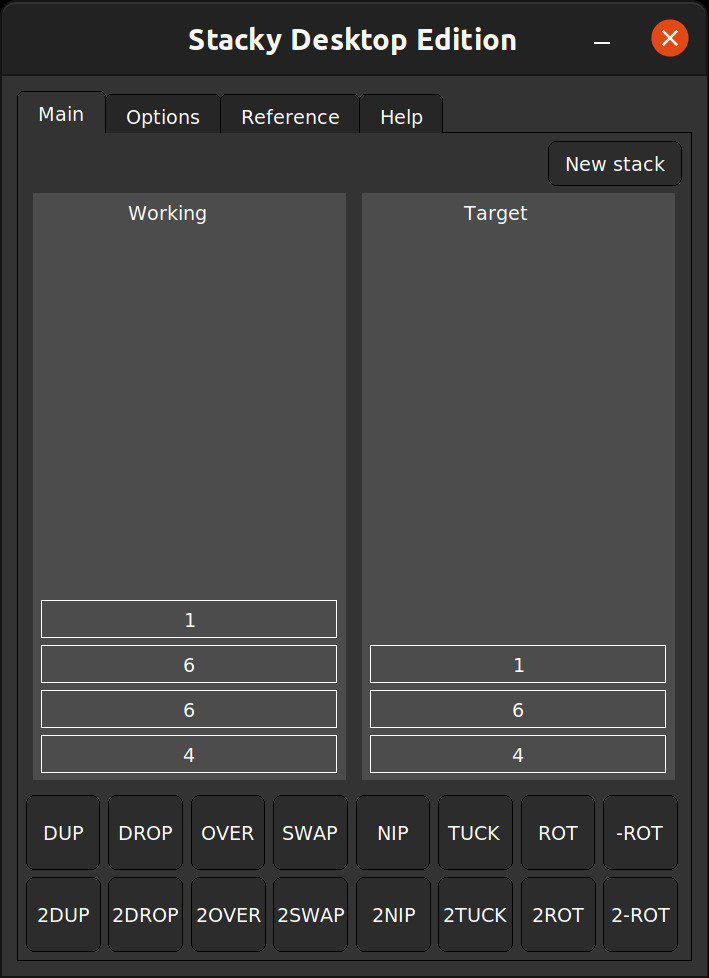
Task: Click the 2DUP button
Action: 62,914
